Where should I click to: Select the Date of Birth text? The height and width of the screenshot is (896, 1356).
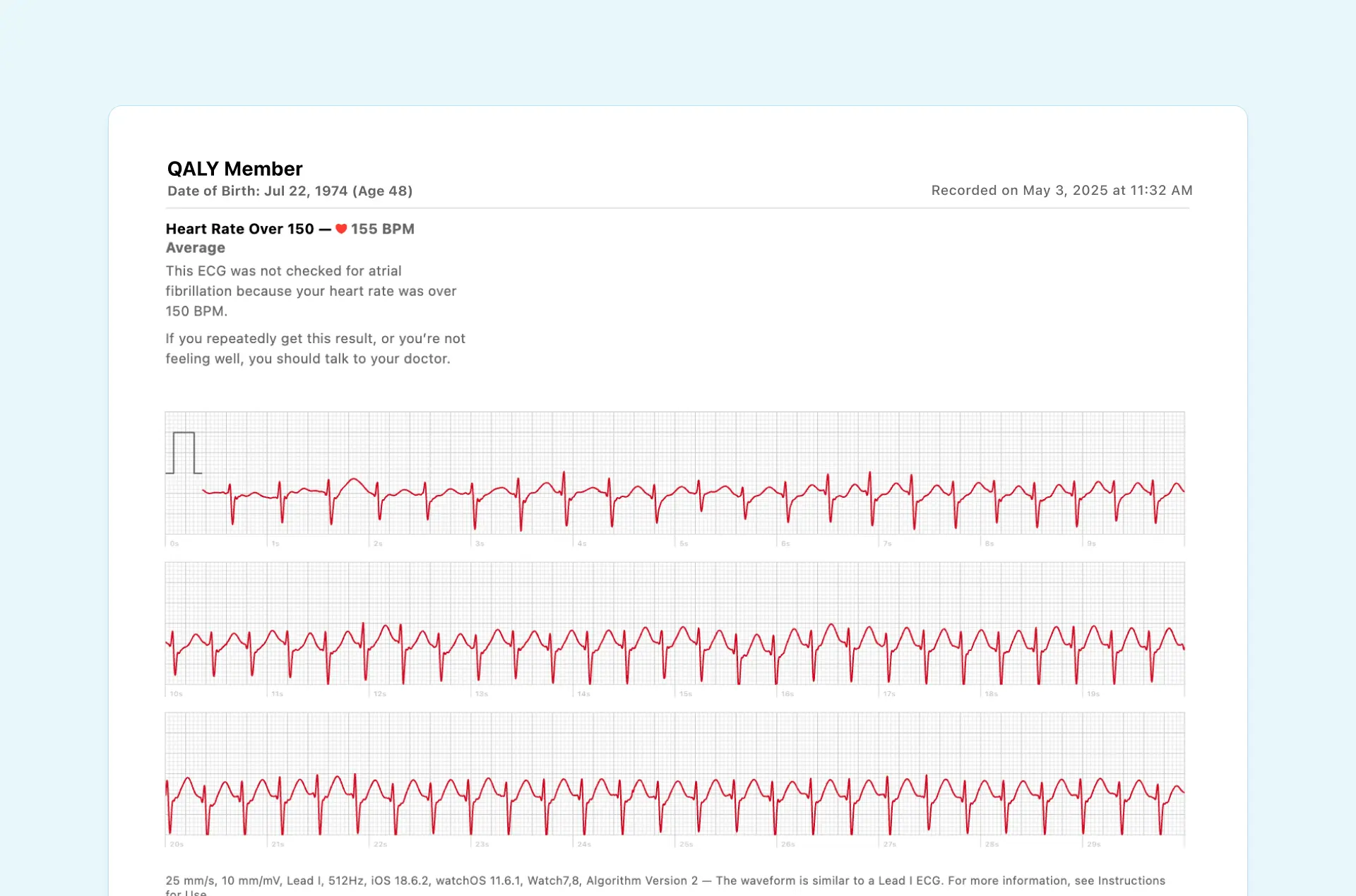click(x=289, y=191)
